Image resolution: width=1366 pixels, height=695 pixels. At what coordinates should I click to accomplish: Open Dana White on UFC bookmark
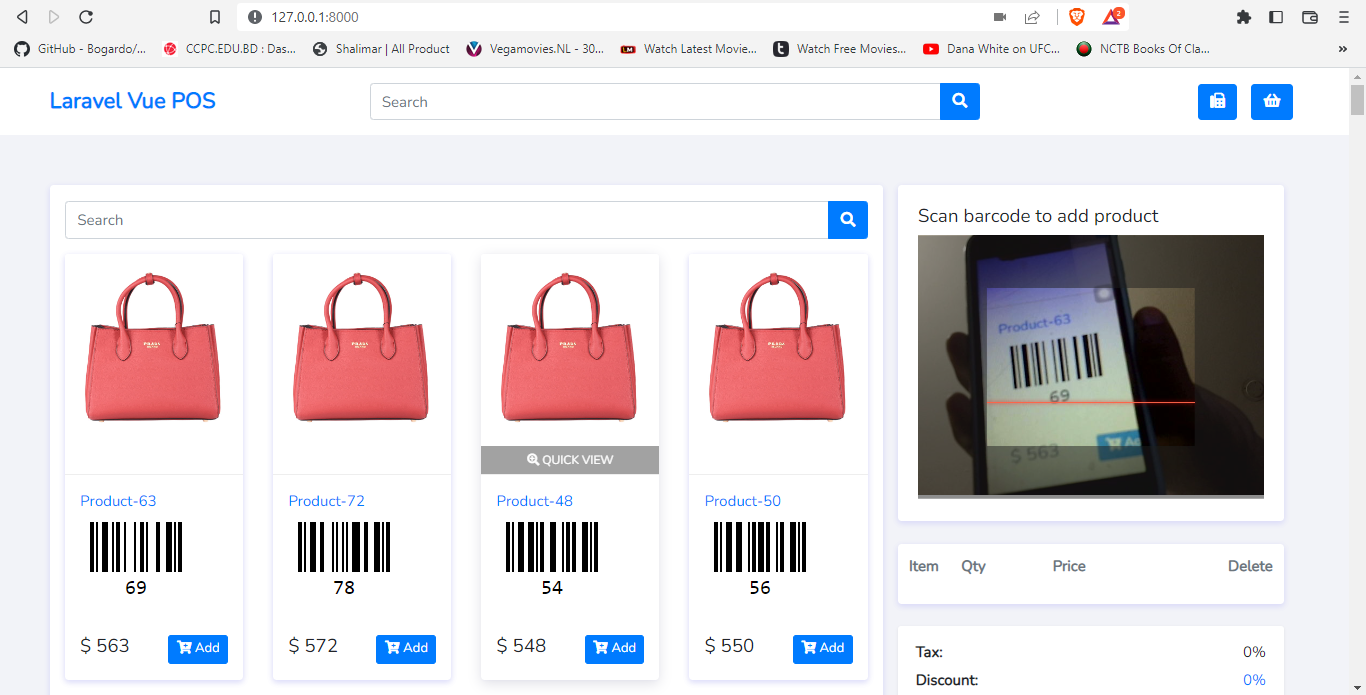[x=991, y=48]
